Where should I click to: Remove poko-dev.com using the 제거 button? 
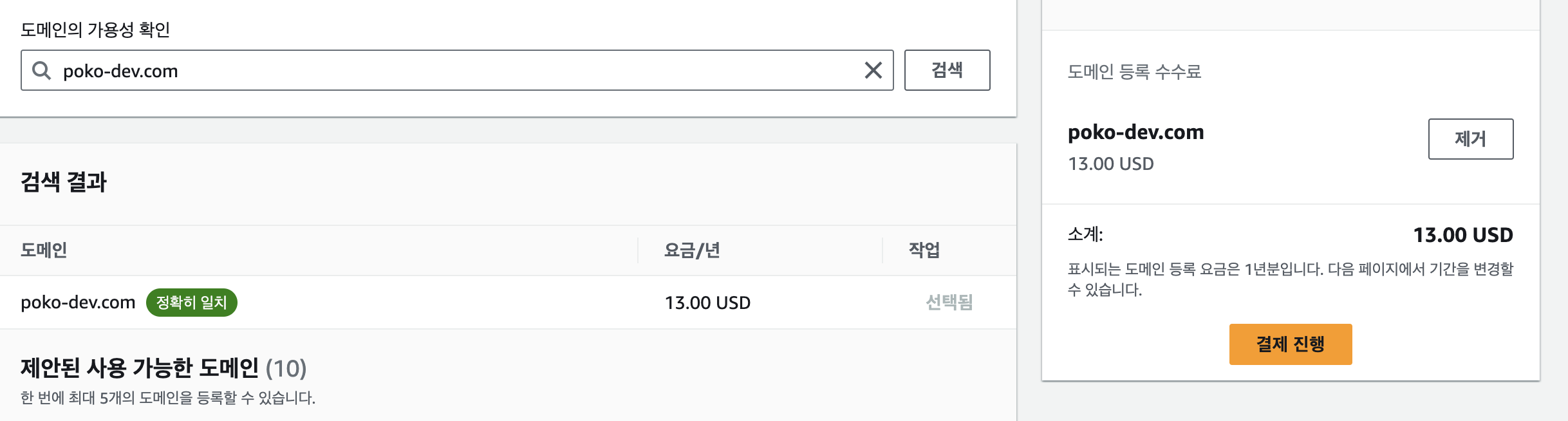(1470, 139)
